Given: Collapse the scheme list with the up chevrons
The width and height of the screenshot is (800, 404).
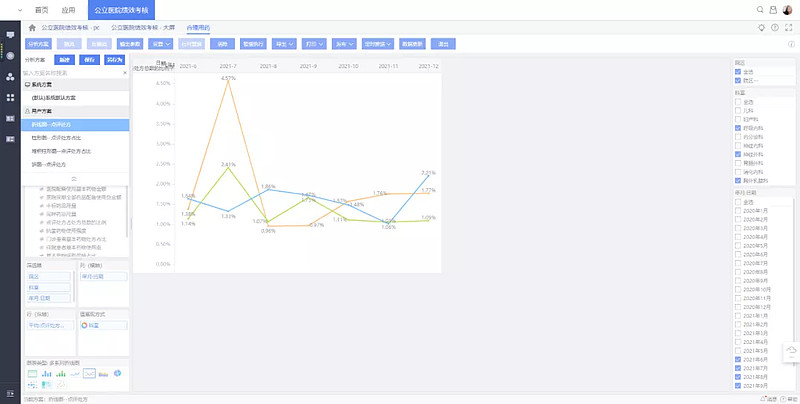Looking at the screenshot, I should click(x=74, y=179).
